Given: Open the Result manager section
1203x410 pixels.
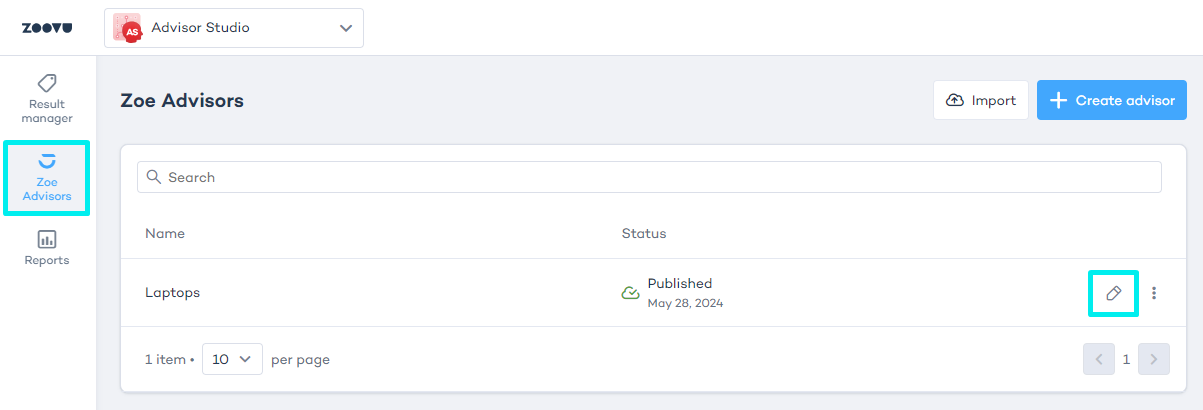Looking at the screenshot, I should coord(47,98).
